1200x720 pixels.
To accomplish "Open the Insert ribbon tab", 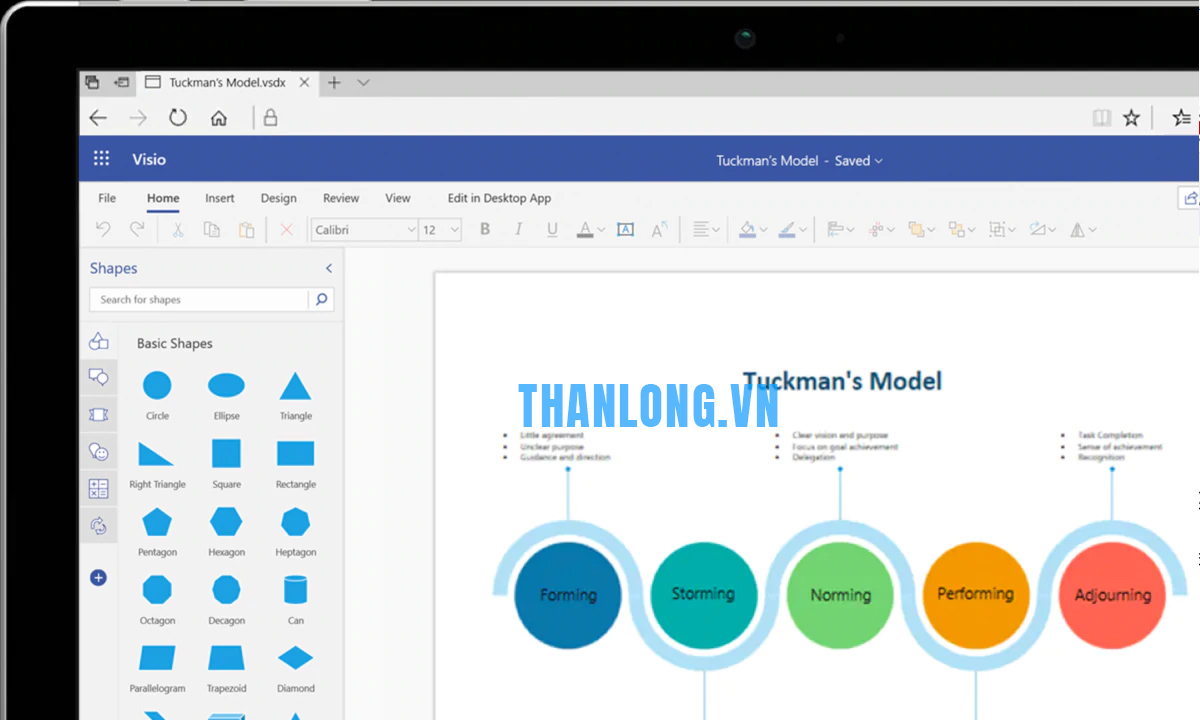I will 220,198.
